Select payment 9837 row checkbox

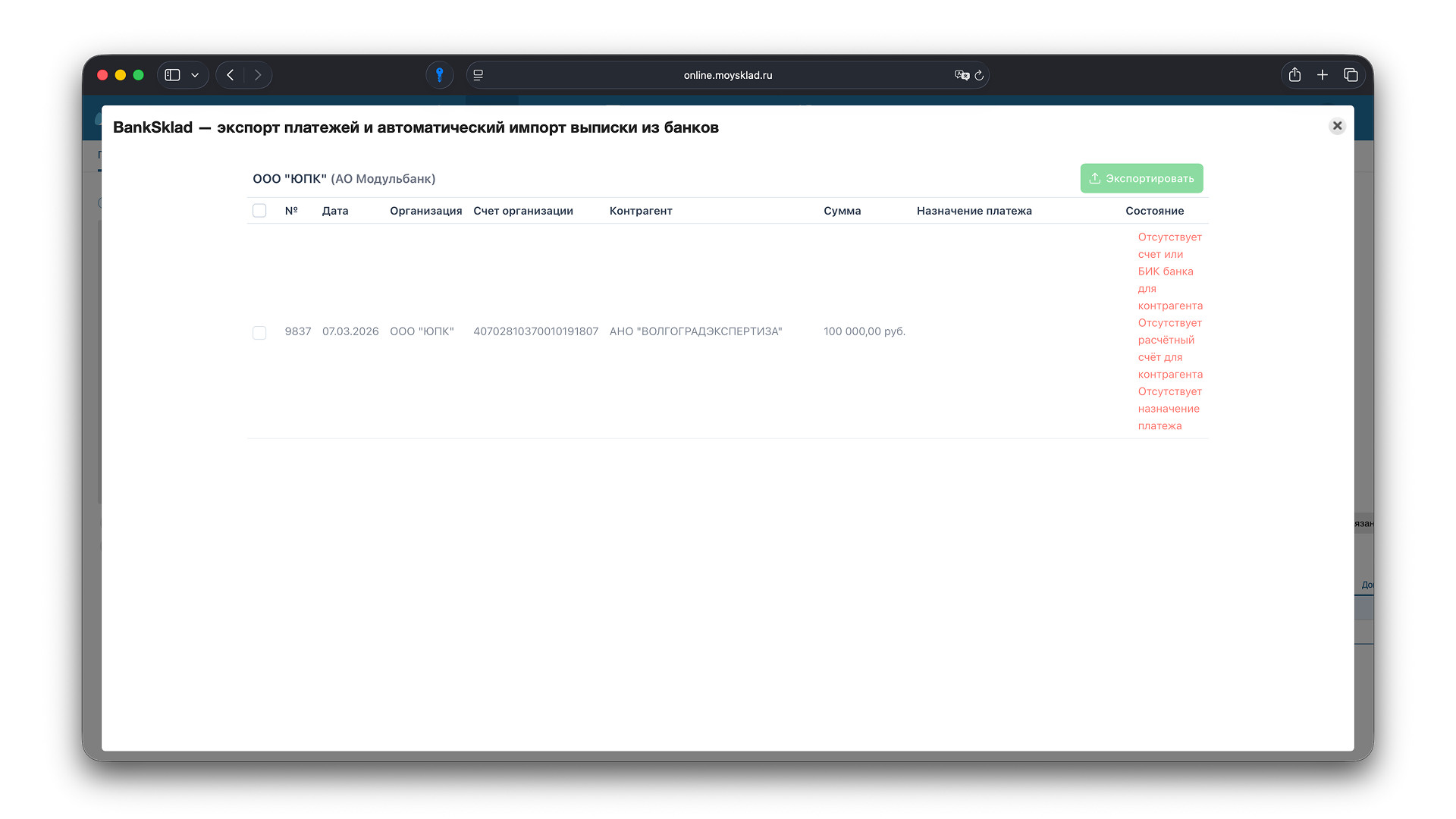click(x=259, y=333)
